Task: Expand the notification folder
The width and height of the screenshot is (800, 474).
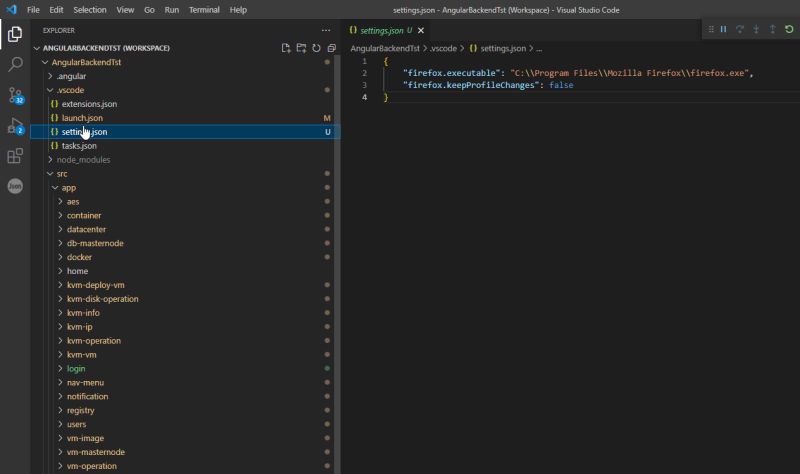Action: click(60, 396)
